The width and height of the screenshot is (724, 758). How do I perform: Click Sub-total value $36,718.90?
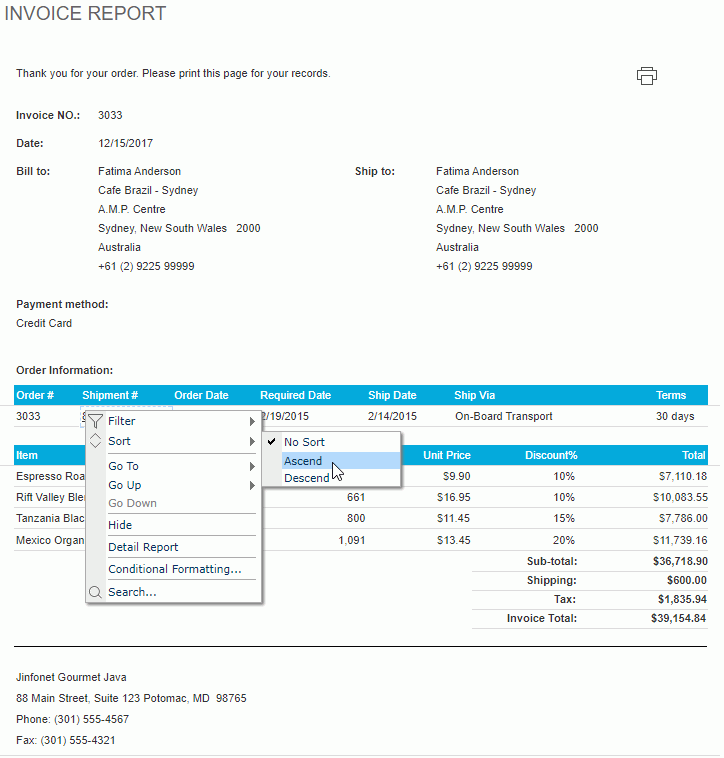click(x=680, y=561)
